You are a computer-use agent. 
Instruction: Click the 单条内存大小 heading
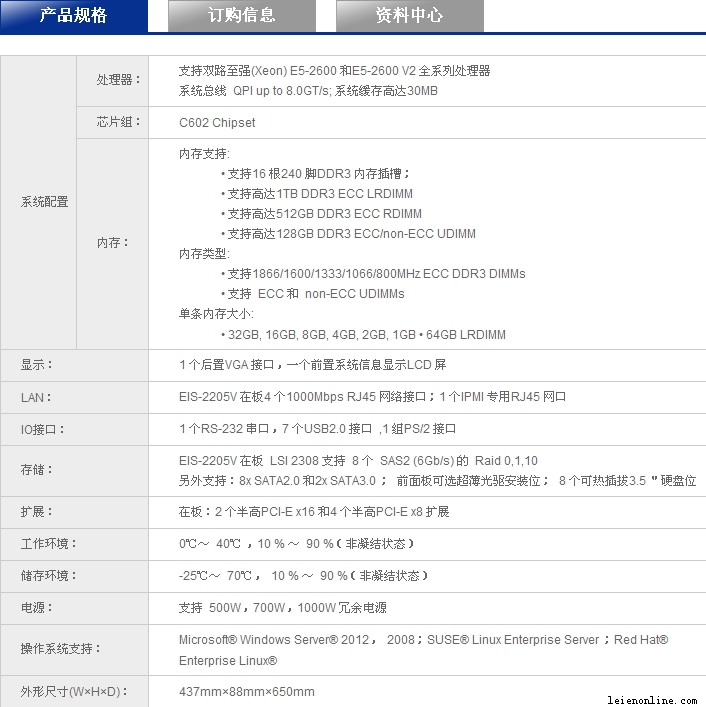216,314
